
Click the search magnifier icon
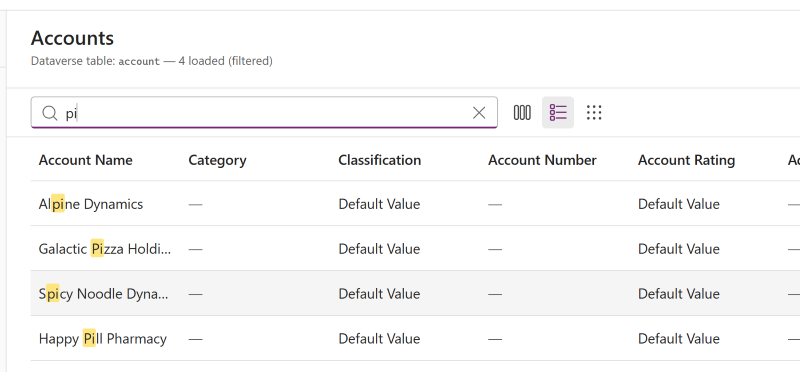click(x=49, y=113)
